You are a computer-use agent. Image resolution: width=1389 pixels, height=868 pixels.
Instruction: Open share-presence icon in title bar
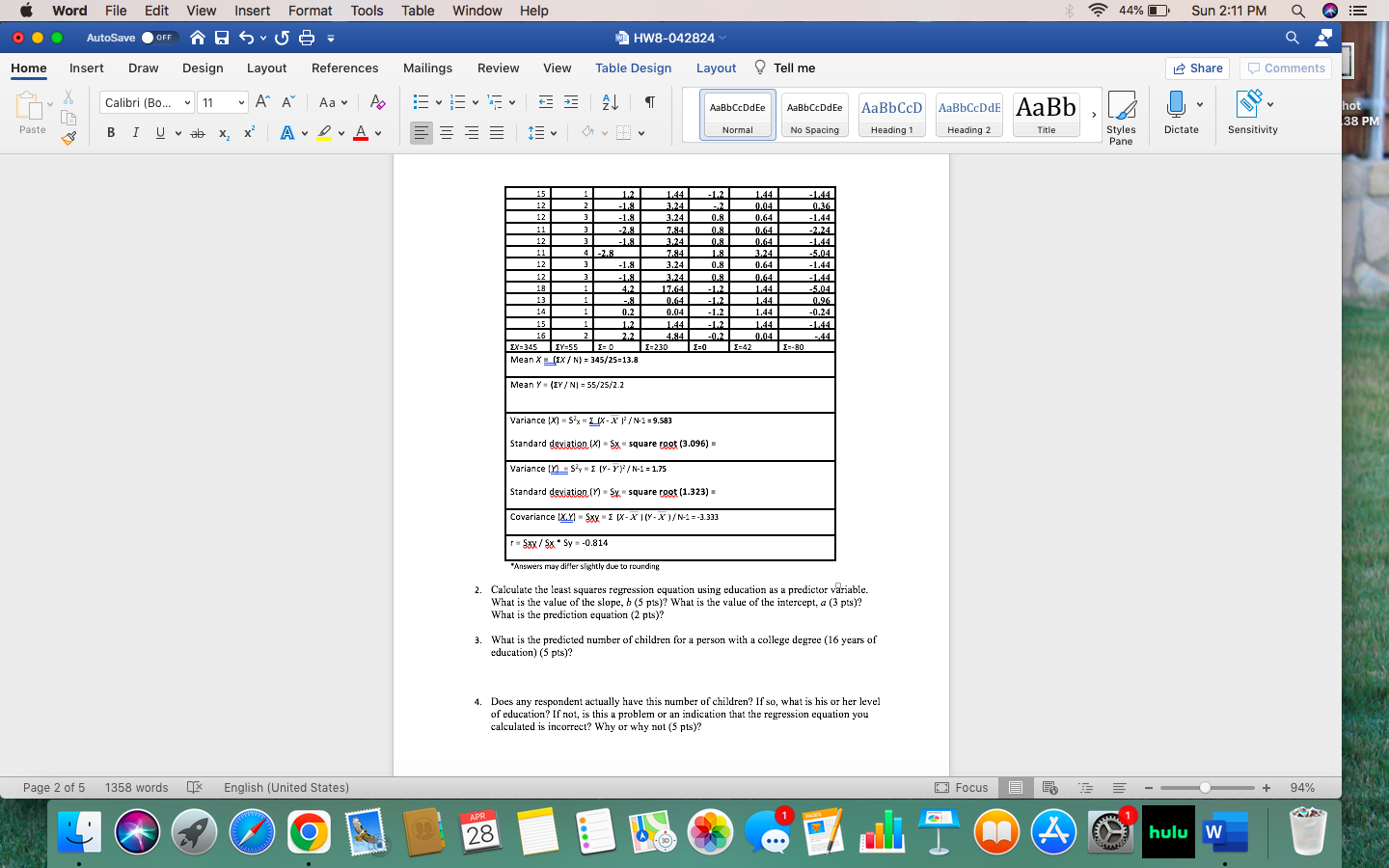click(1323, 38)
